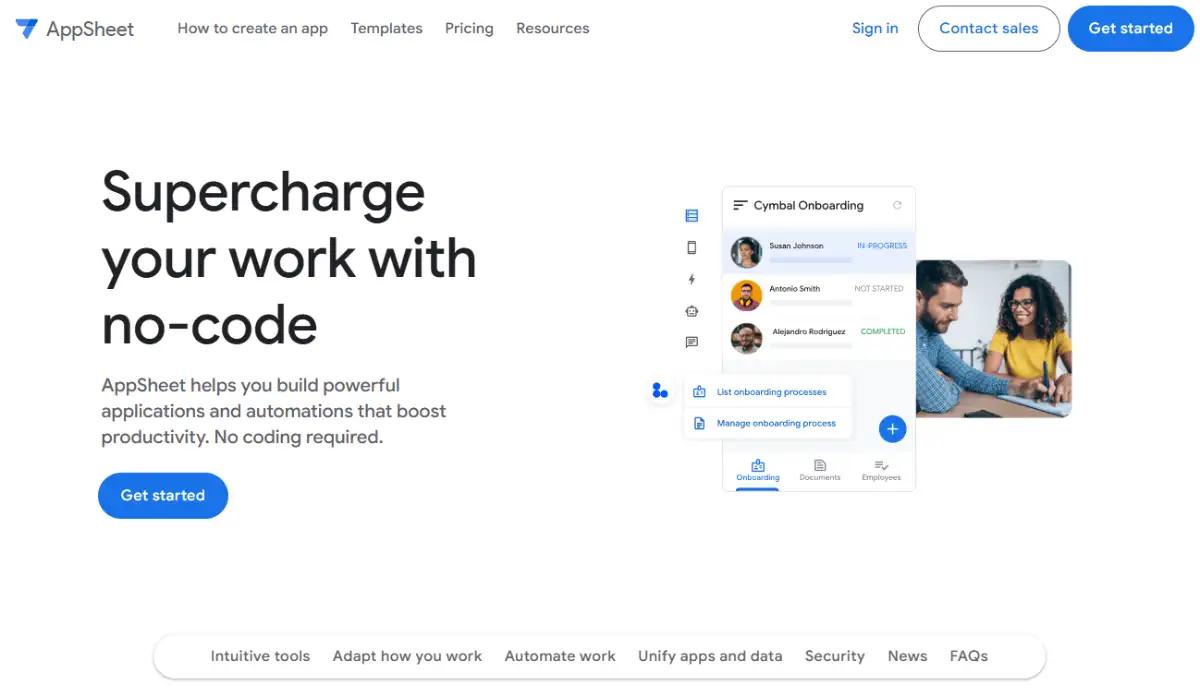This screenshot has width=1200, height=697.
Task: Click the hamburger menu icon beside Cymbal Onboarding
Action: click(740, 205)
